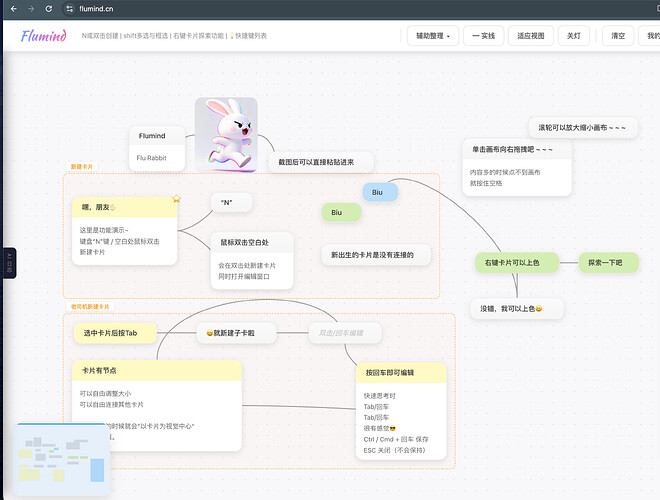
Task: Click the 双击/回车编辑 placeholder card
Action: pyautogui.click(x=345, y=333)
